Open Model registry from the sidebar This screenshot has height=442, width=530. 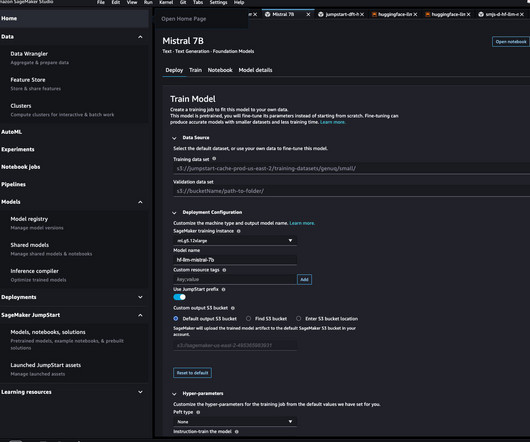[29, 219]
